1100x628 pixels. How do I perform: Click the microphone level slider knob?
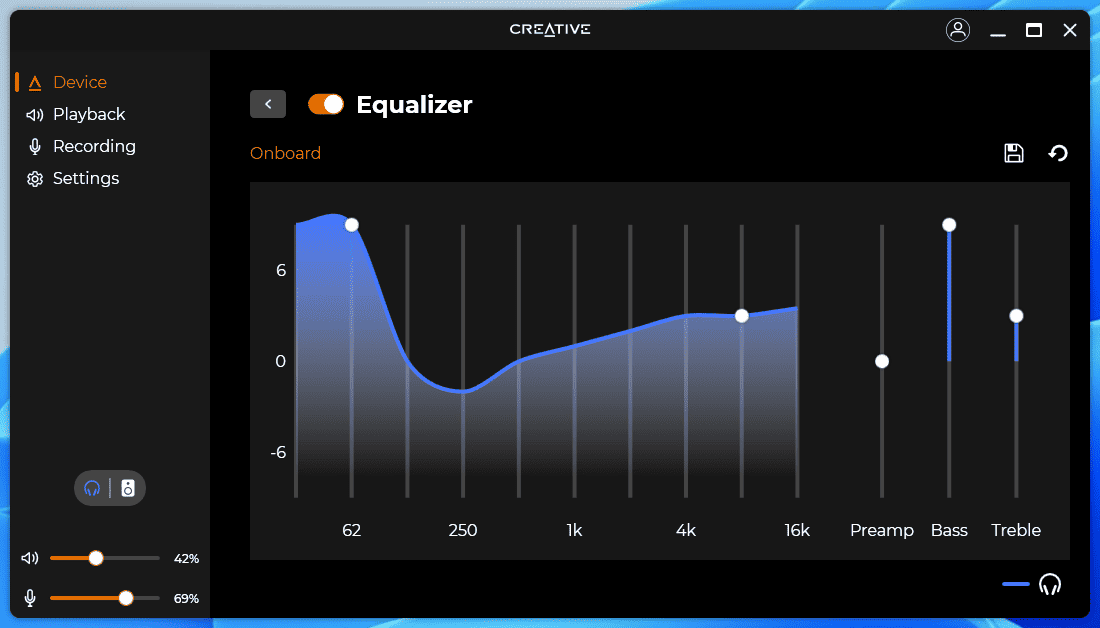pyautogui.click(x=126, y=598)
